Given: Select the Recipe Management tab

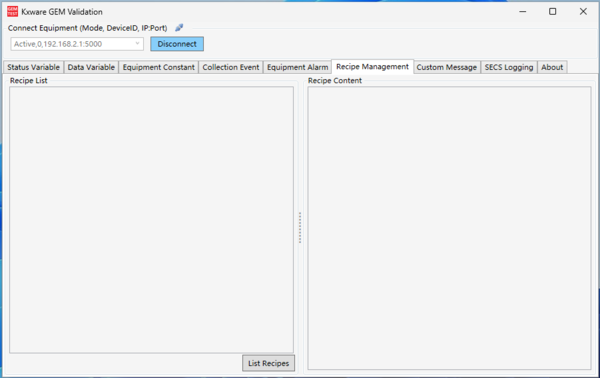Looking at the screenshot, I should (x=372, y=67).
